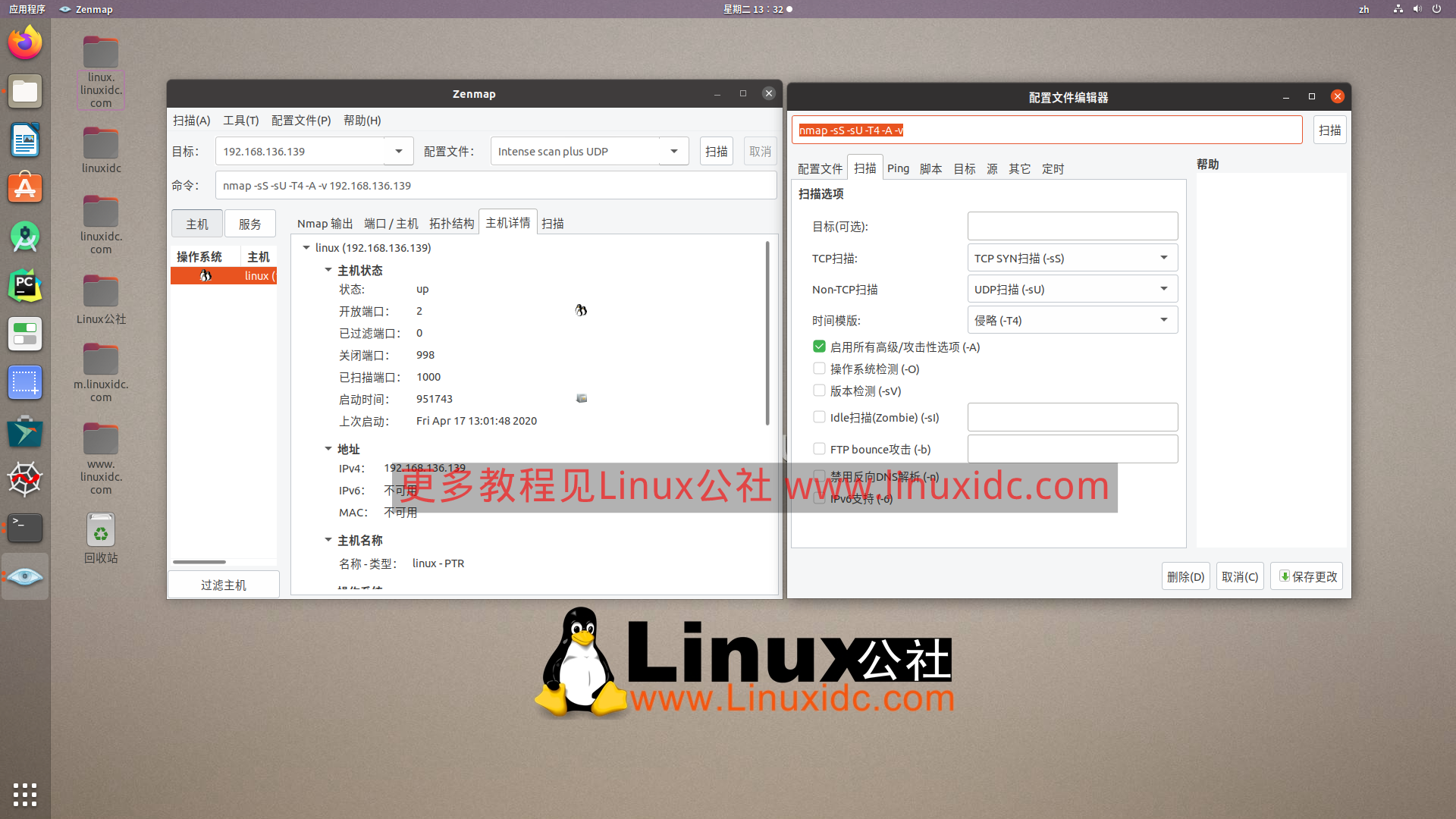Click the Zenmap eye icon in the dock
This screenshot has width=1456, height=819.
tap(25, 576)
